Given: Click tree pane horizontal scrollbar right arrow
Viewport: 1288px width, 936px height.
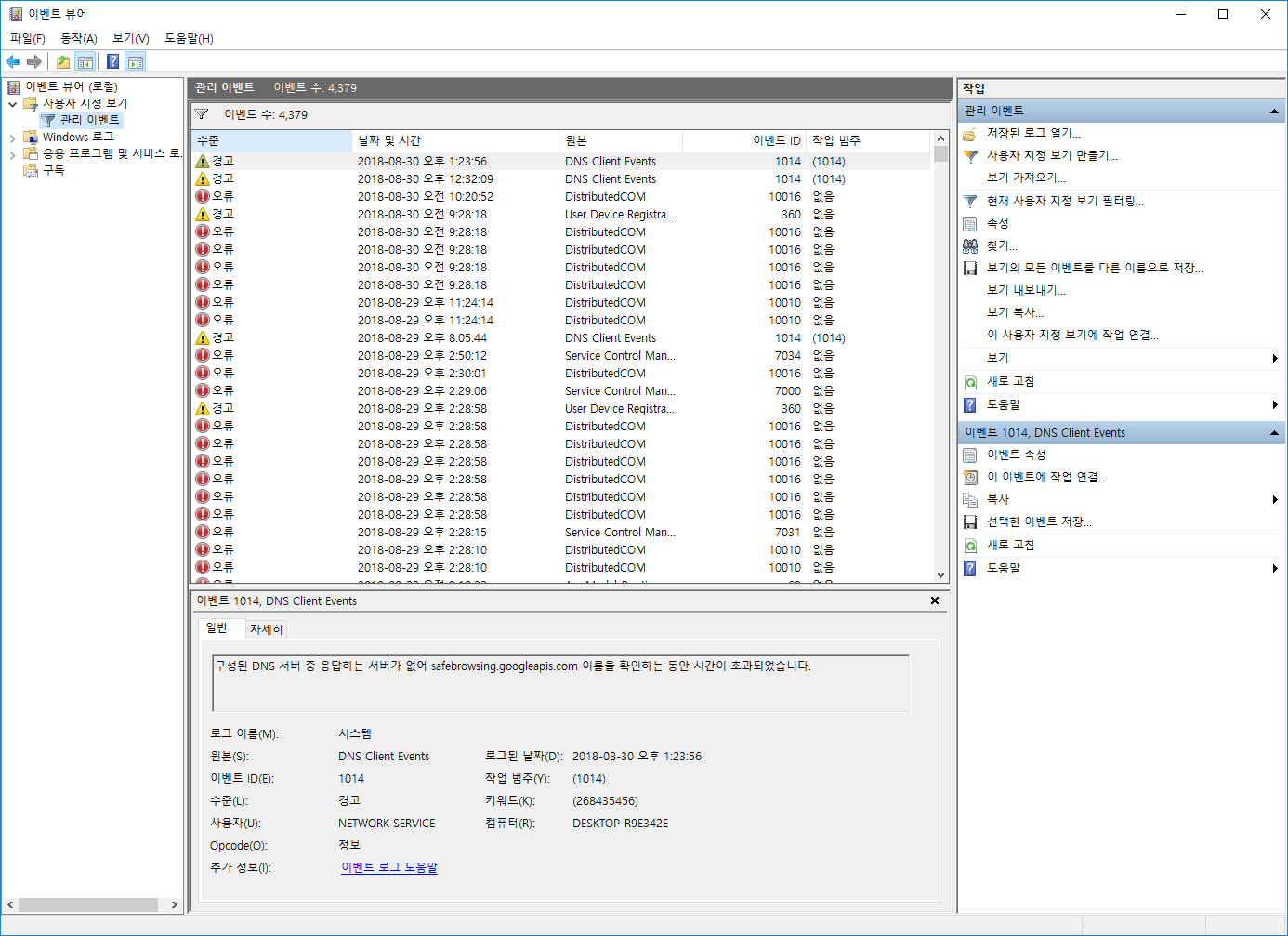Looking at the screenshot, I should pos(174,904).
